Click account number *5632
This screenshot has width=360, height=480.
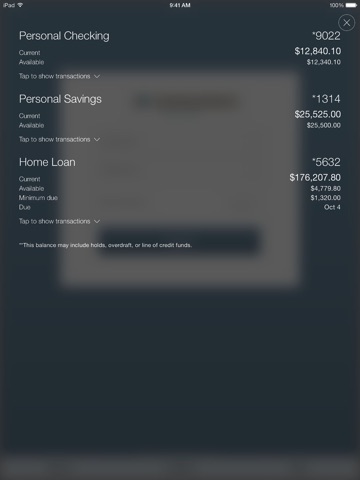[x=326, y=162]
